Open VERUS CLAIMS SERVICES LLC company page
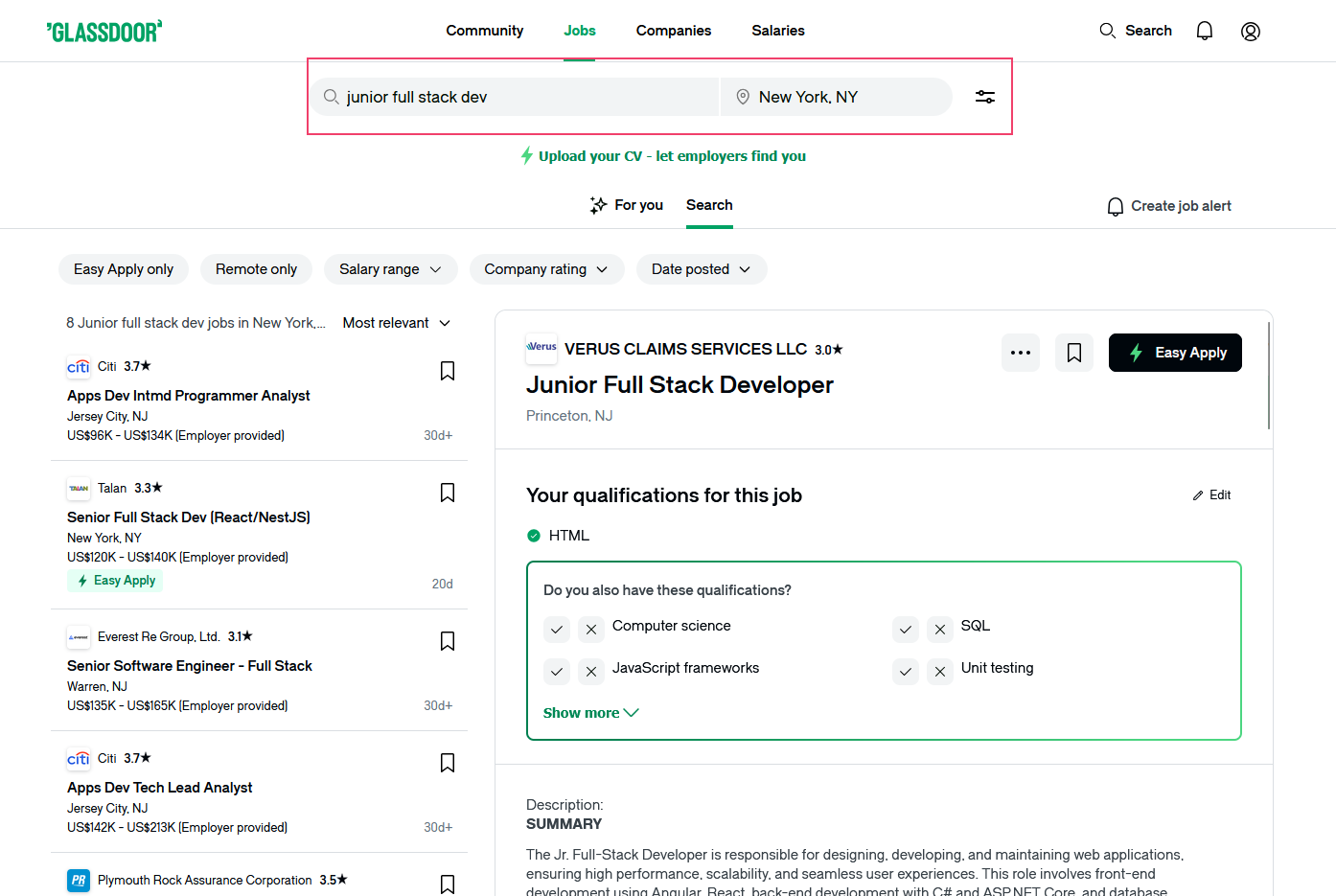Viewport: 1336px width, 896px height. tap(685, 349)
